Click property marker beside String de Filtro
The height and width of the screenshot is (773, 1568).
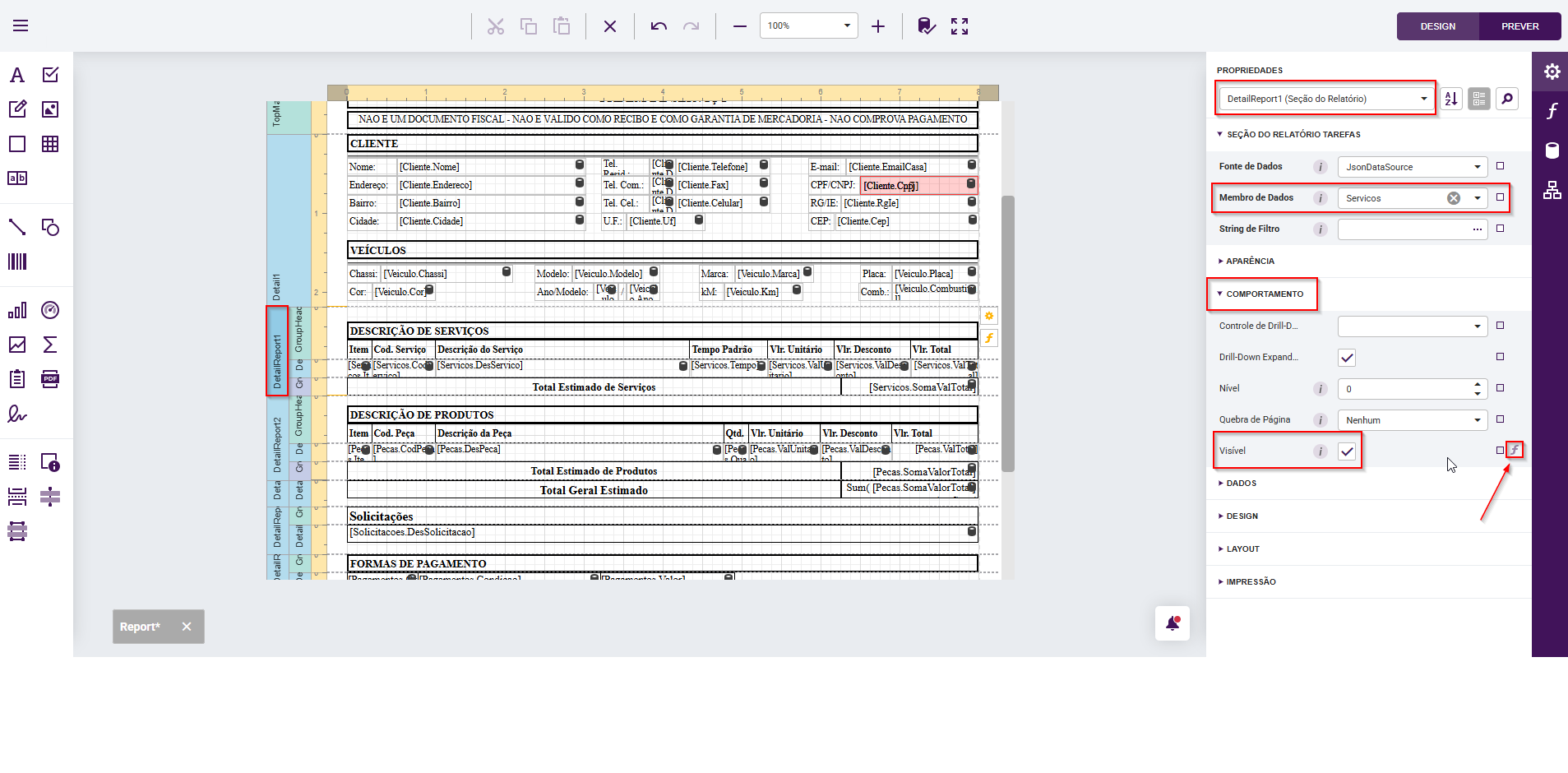click(1500, 229)
